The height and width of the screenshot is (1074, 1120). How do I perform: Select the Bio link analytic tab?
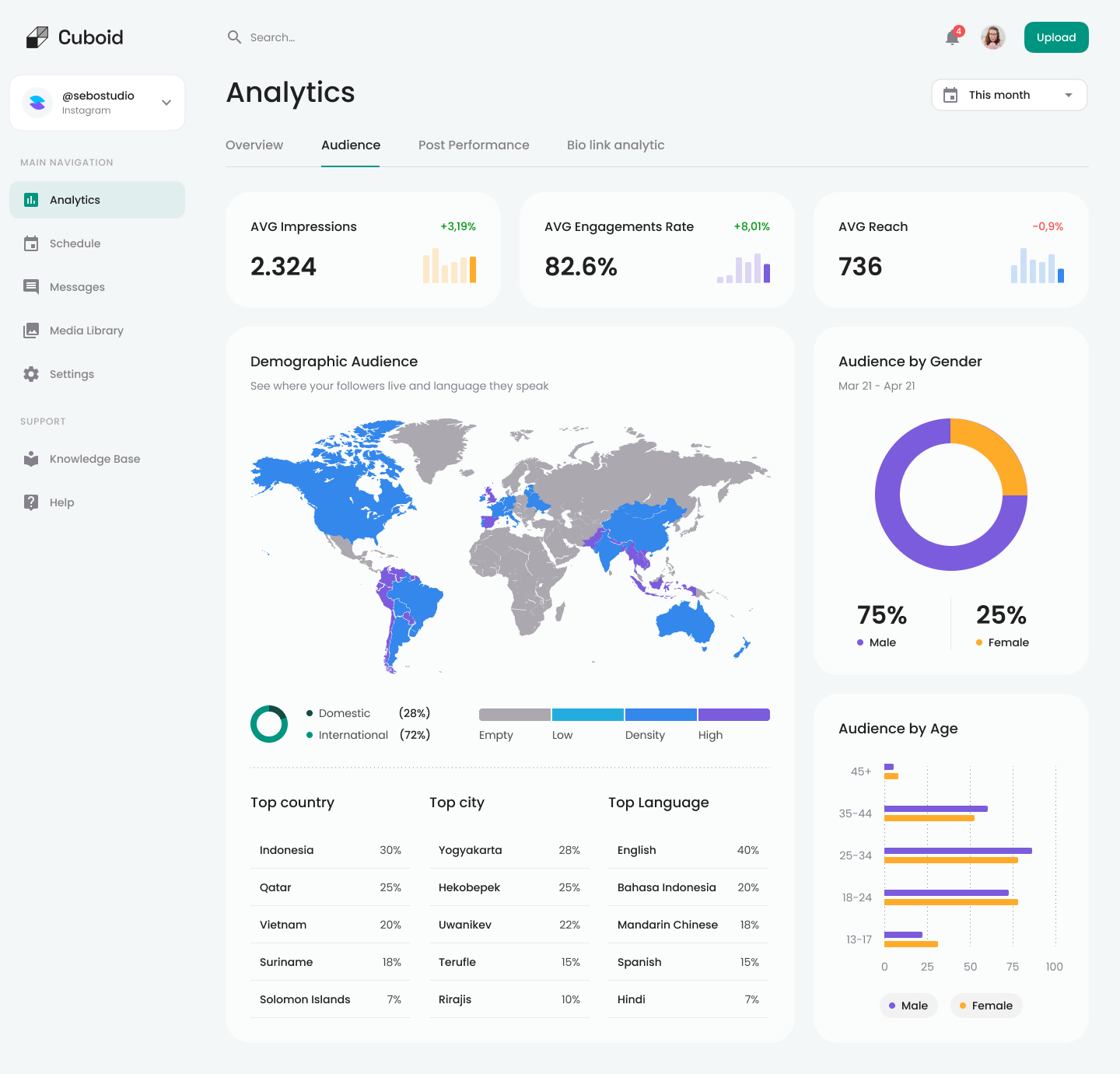(x=615, y=145)
